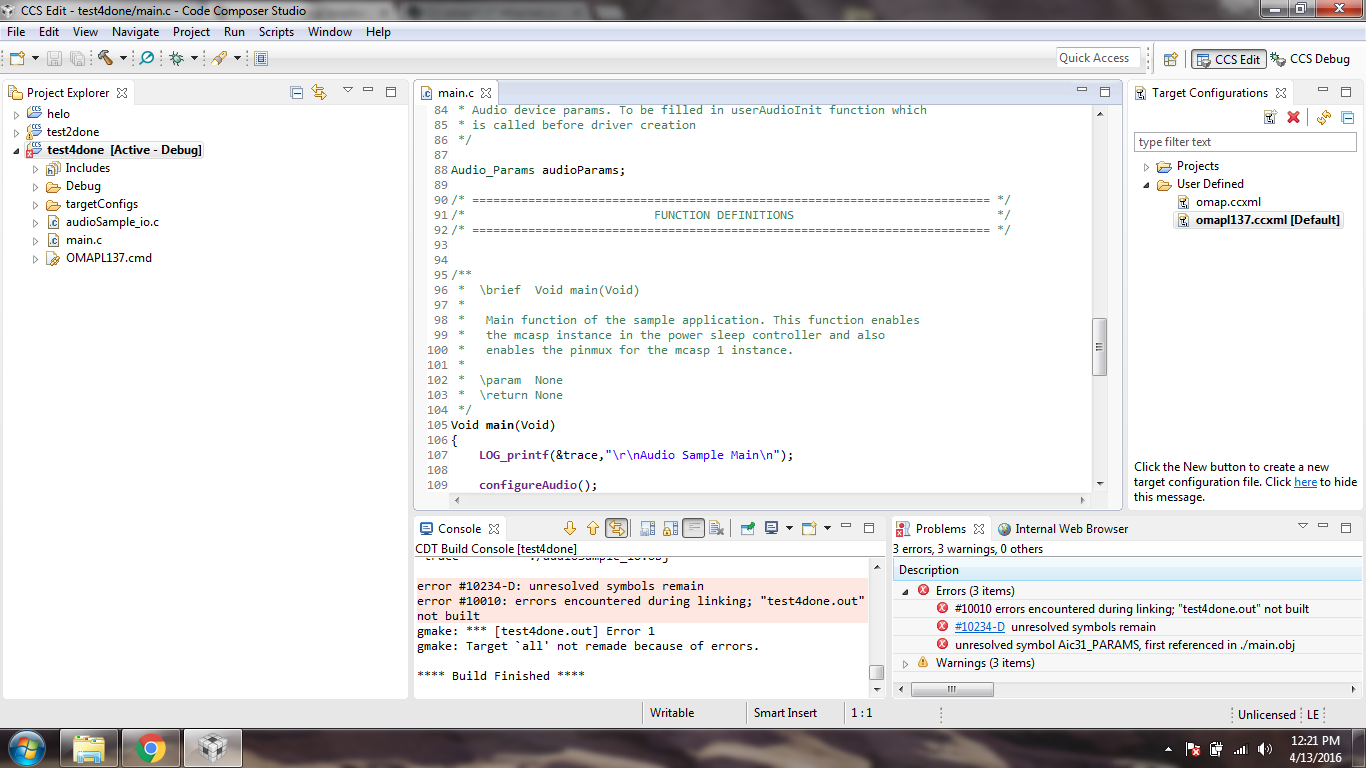Click the New file wizard toolbar icon
1366x768 pixels.
[17, 58]
